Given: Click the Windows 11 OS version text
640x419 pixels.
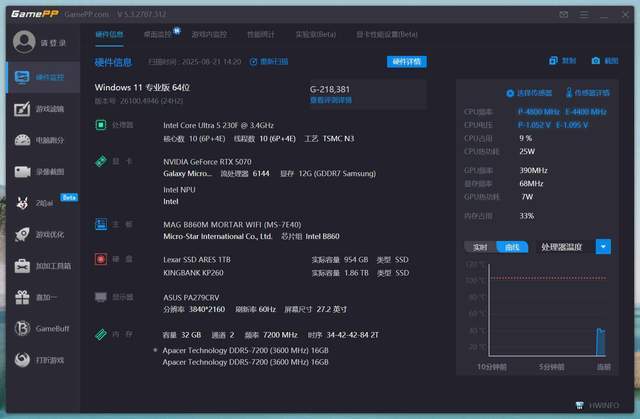Looking at the screenshot, I should (142, 87).
